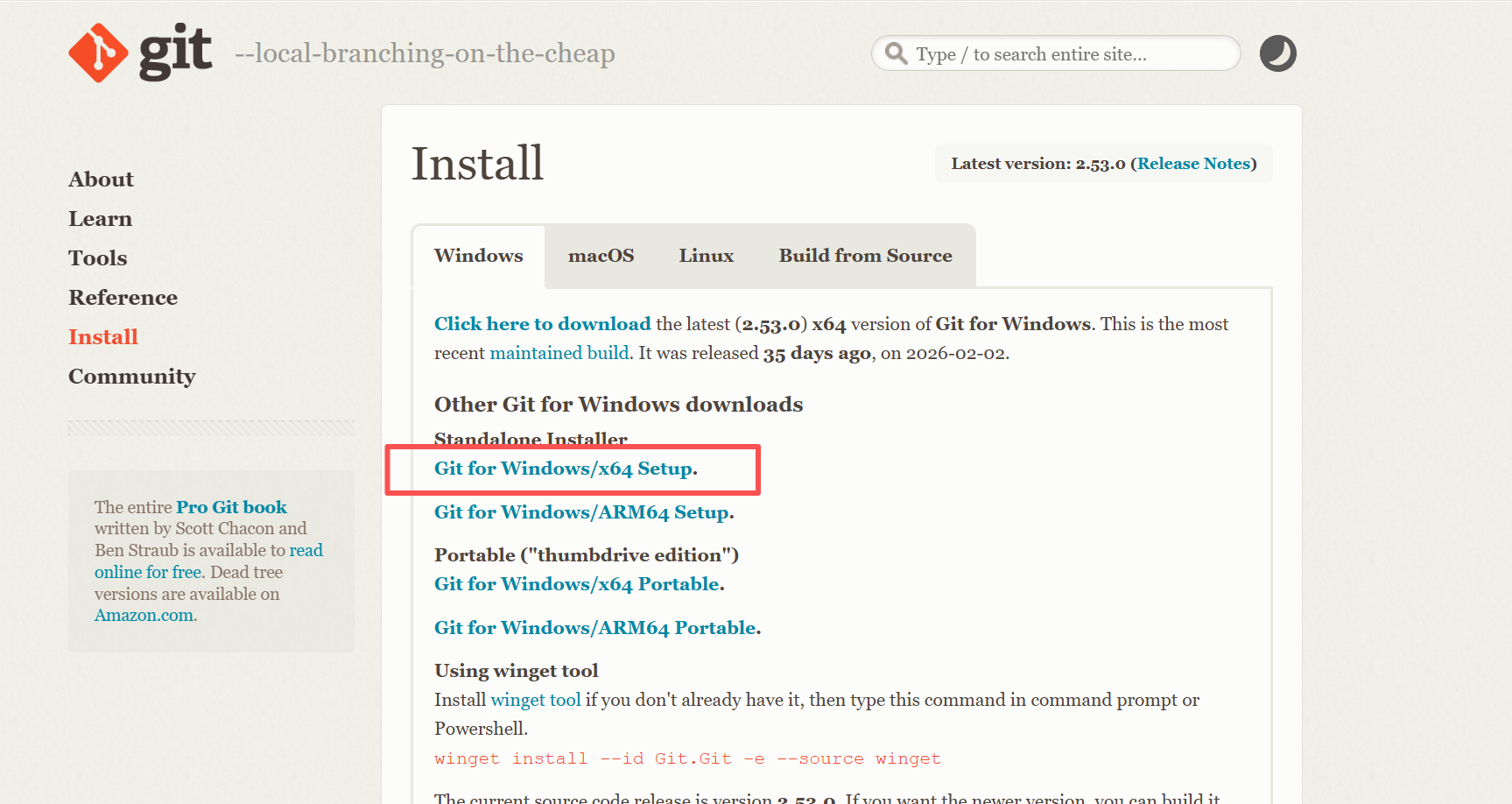
Task: Select the Windows tab
Action: [x=479, y=256]
